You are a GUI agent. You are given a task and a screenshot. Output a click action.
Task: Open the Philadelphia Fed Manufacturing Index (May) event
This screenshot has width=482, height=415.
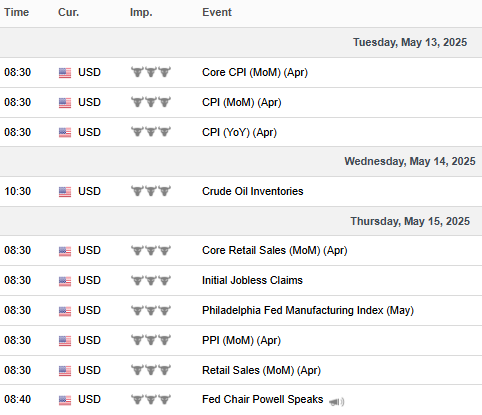click(308, 310)
